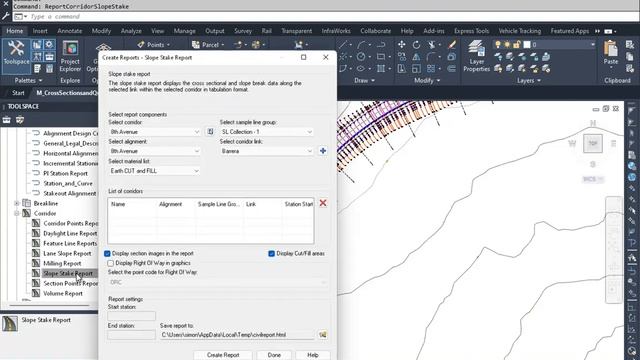
Task: Switch to the Analyze ribbon tab
Action: pos(131,31)
